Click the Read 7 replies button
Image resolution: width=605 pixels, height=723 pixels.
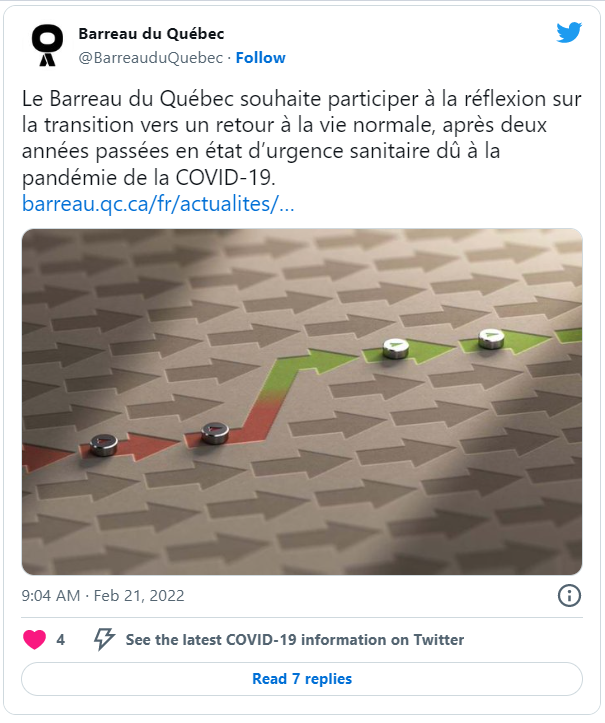302,679
